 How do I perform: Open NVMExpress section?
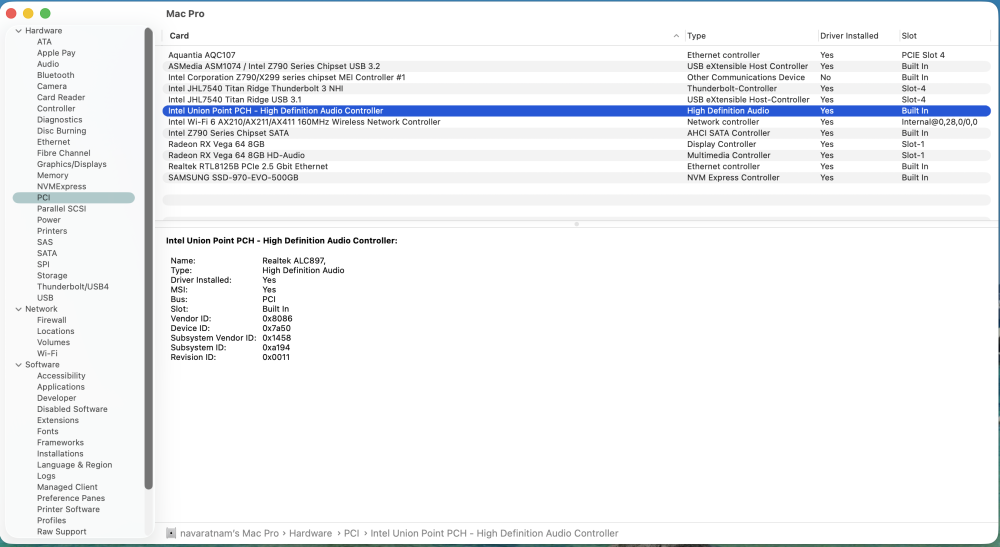(x=61, y=187)
